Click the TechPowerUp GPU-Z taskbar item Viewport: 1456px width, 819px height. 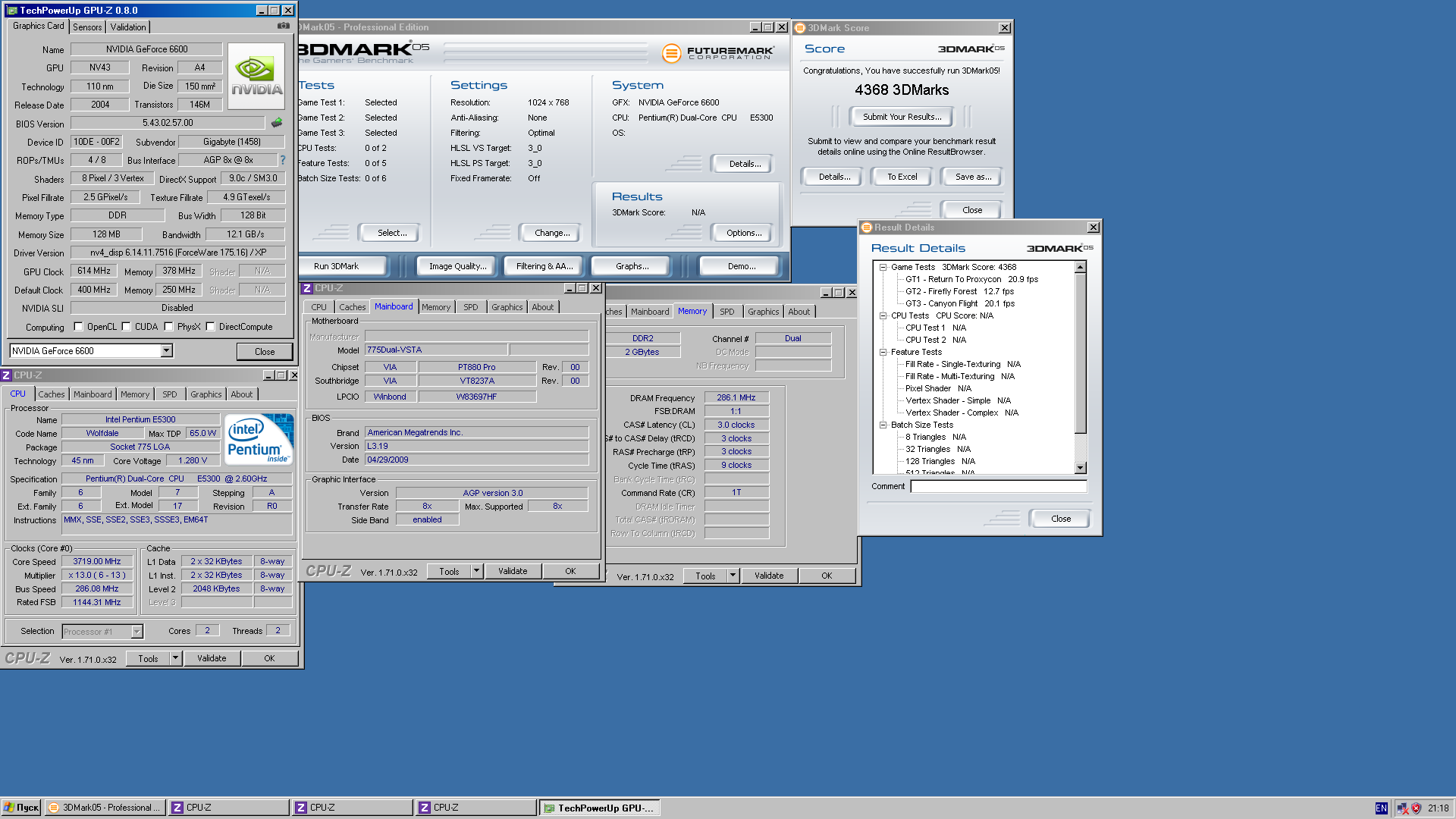point(599,808)
